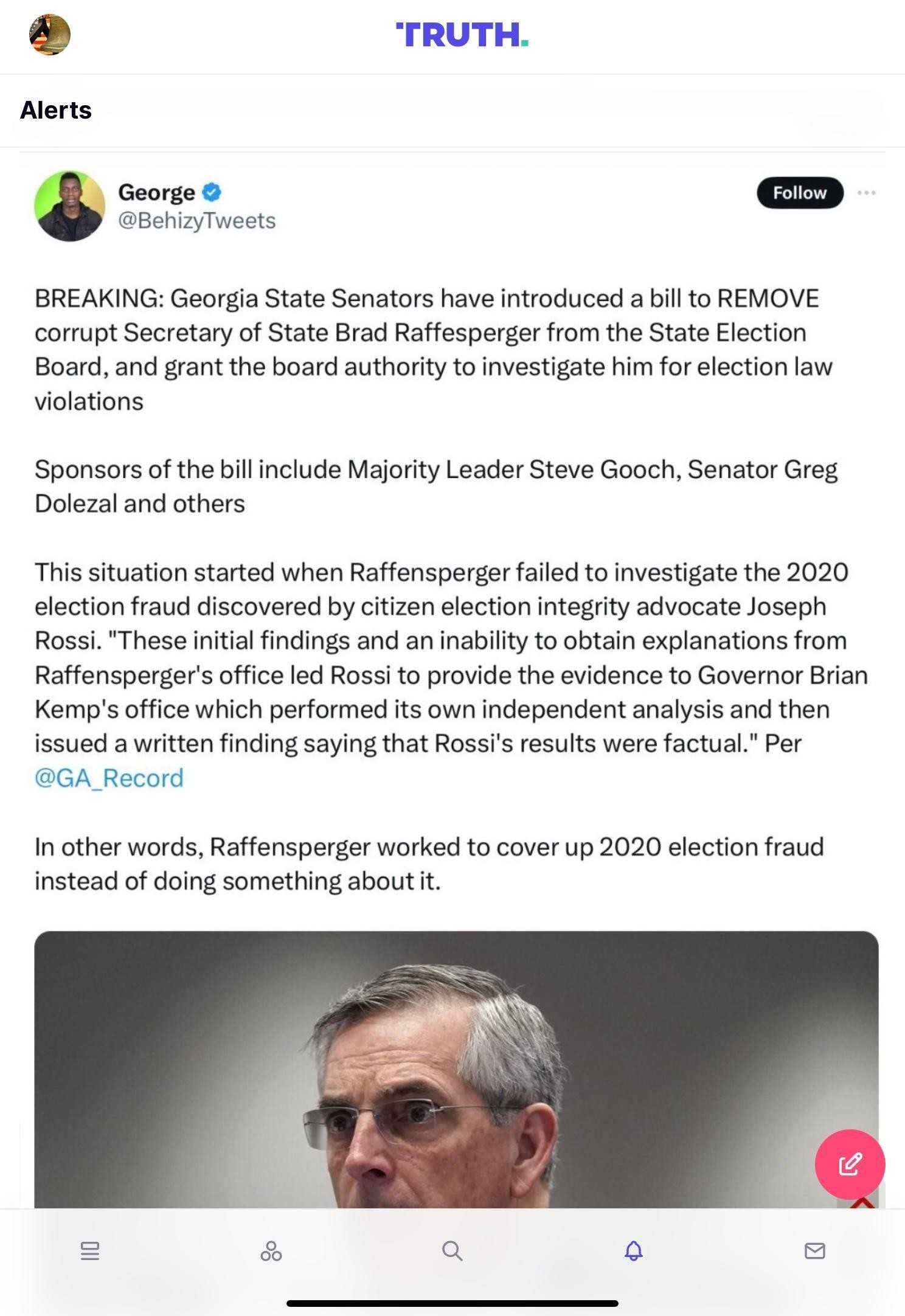Open the attached photo in post
The width and height of the screenshot is (905, 1316).
pyautogui.click(x=456, y=1070)
